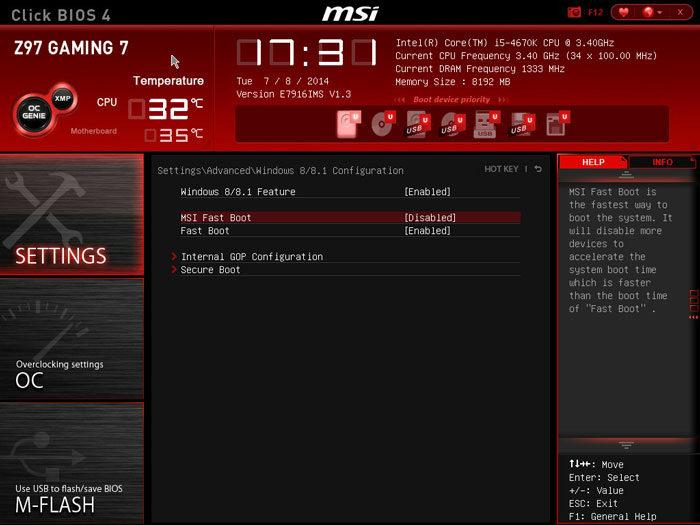
Task: Click the Current DRAM Frequency 1333 MHz text
Action: (x=480, y=69)
